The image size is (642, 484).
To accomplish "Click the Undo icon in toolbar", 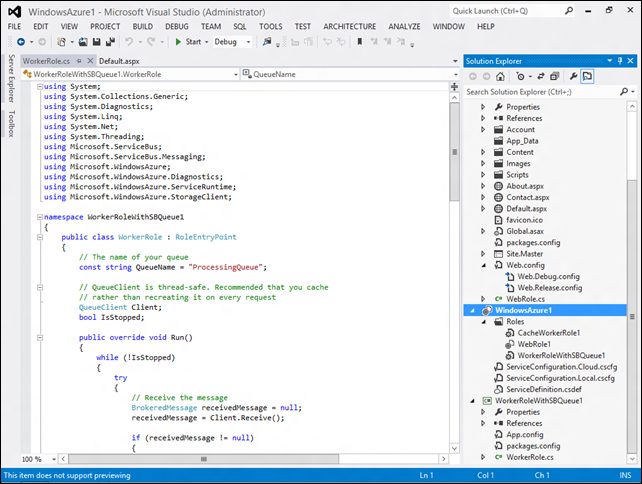I will point(129,42).
